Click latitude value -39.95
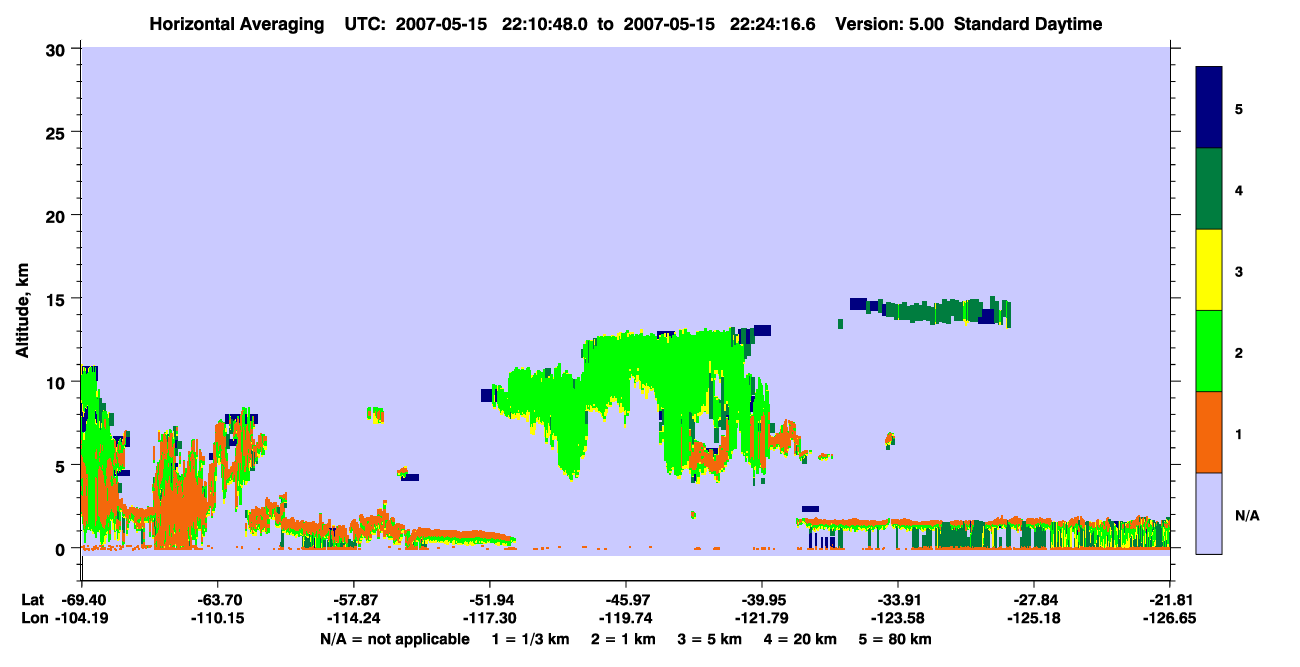The width and height of the screenshot is (1300, 667). coord(762,600)
